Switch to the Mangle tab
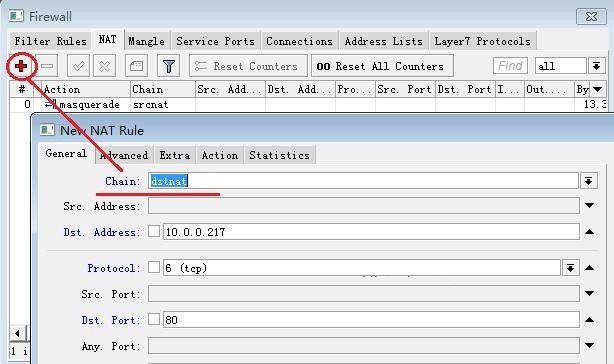The image size is (614, 364). (146, 41)
